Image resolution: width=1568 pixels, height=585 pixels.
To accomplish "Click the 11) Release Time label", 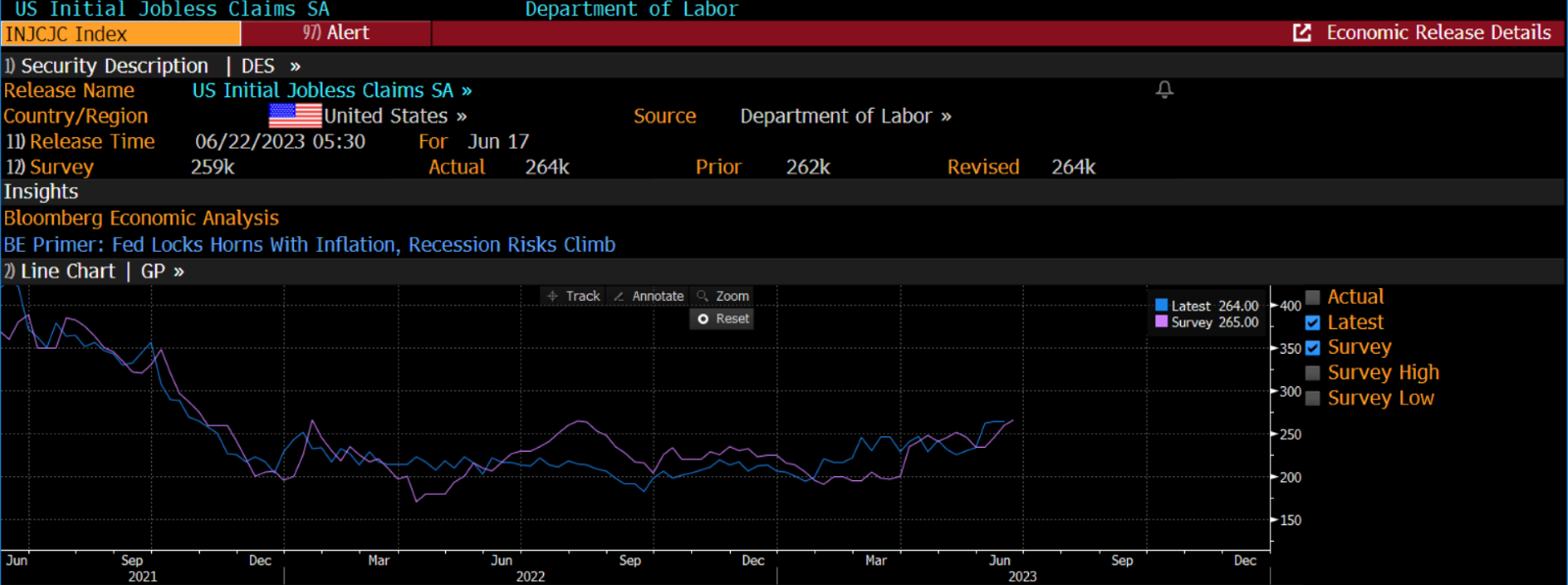I will [80, 141].
